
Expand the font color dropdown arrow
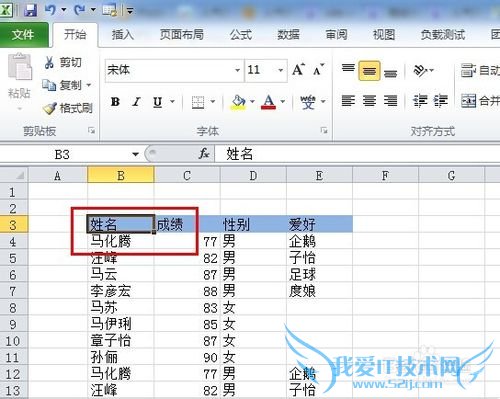tap(283, 101)
